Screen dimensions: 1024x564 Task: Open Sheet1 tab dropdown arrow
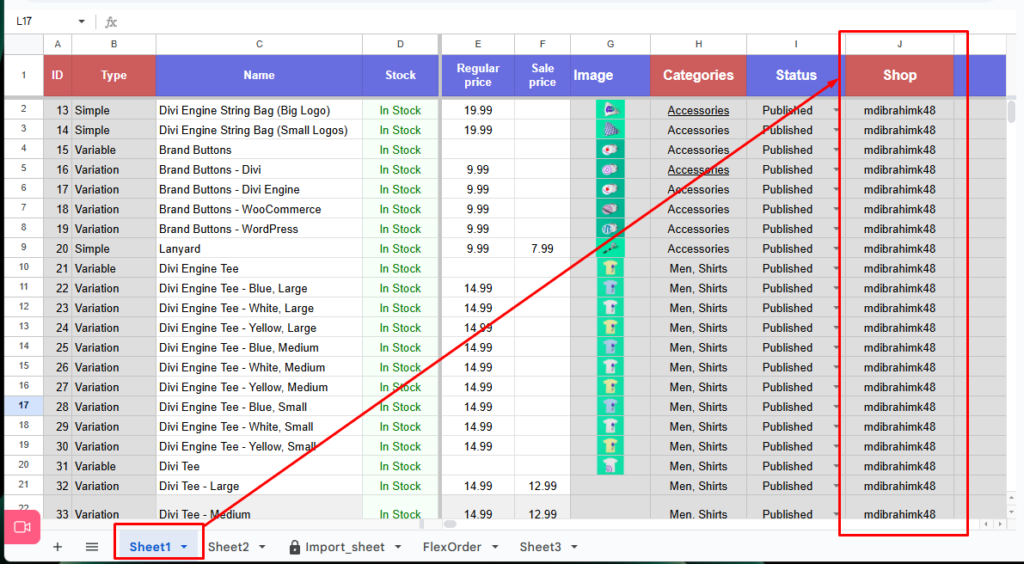[x=184, y=547]
